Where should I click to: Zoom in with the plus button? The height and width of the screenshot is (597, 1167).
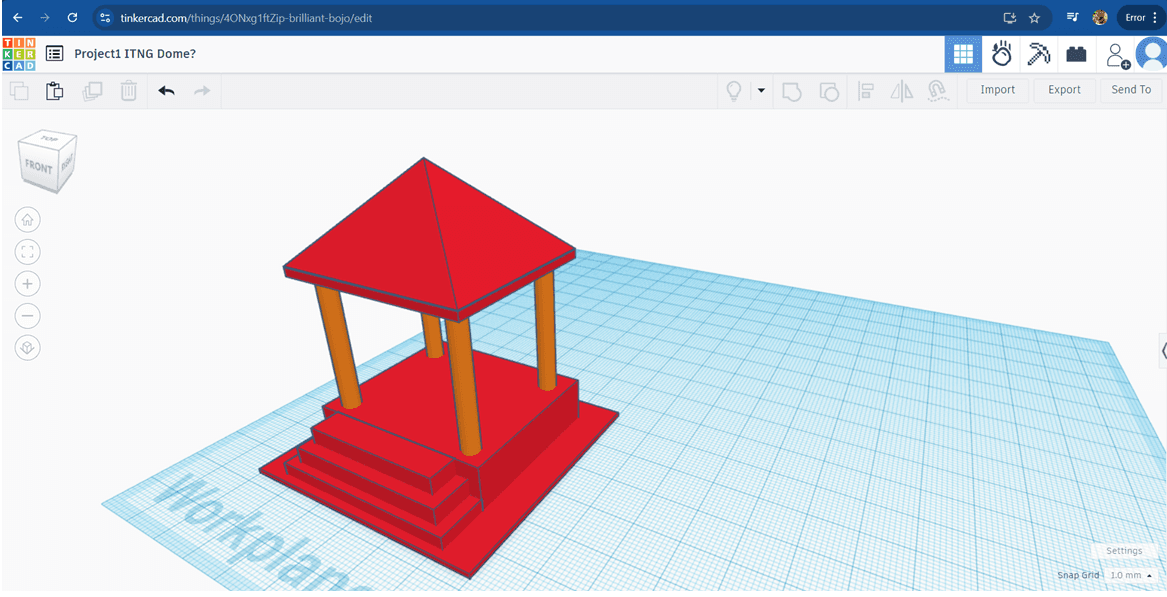(x=28, y=283)
